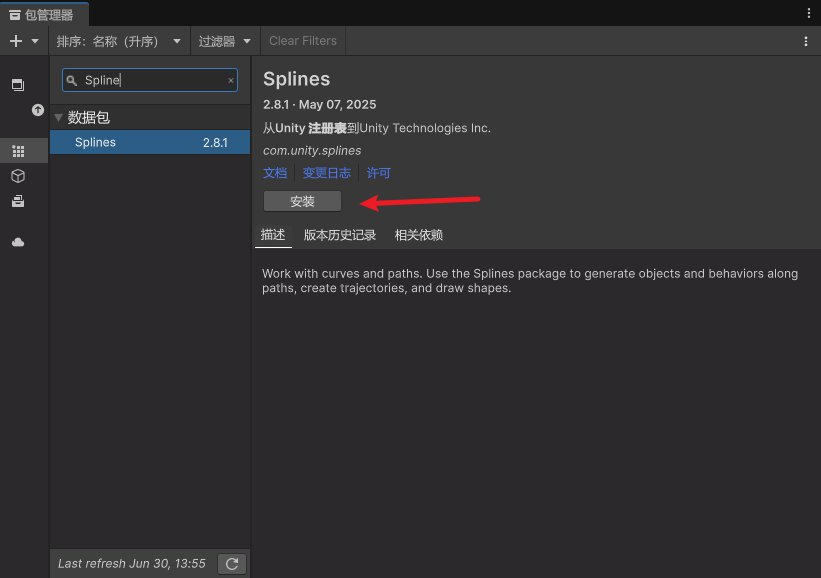Open the top-right three-dot menu
This screenshot has width=821, height=578.
click(808, 12)
